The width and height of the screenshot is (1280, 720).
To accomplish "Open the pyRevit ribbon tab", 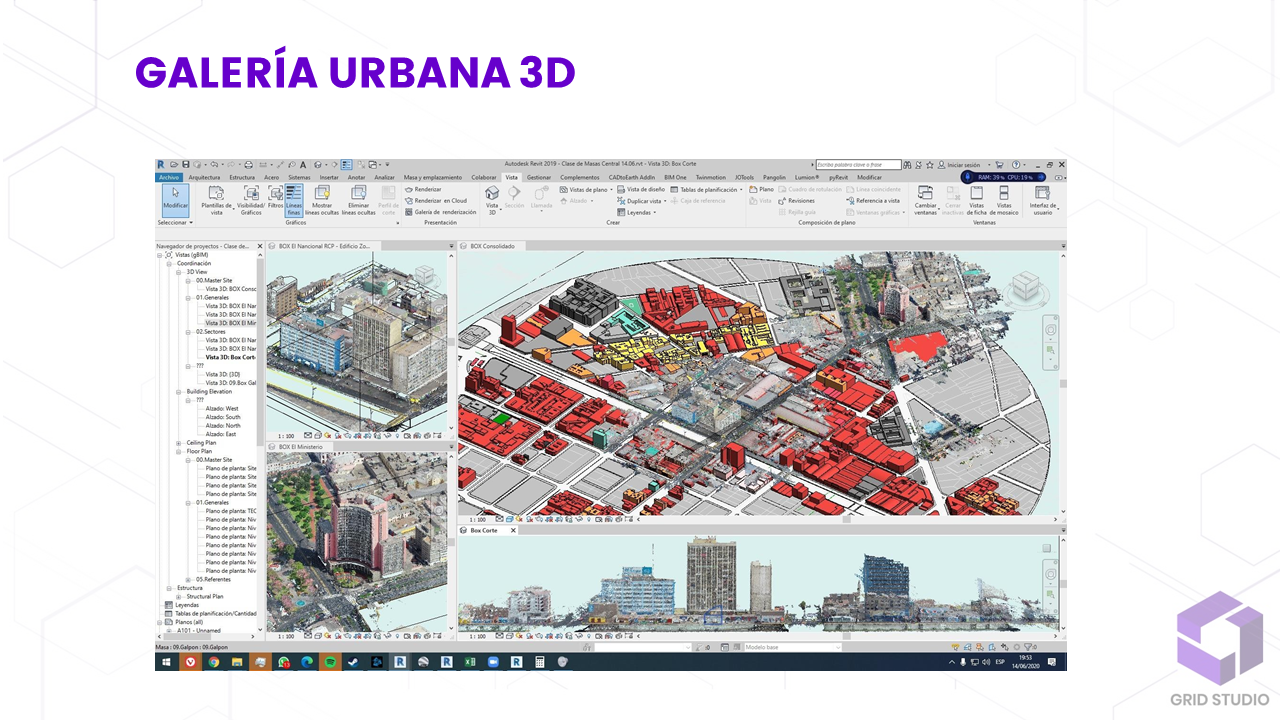I will [x=838, y=177].
